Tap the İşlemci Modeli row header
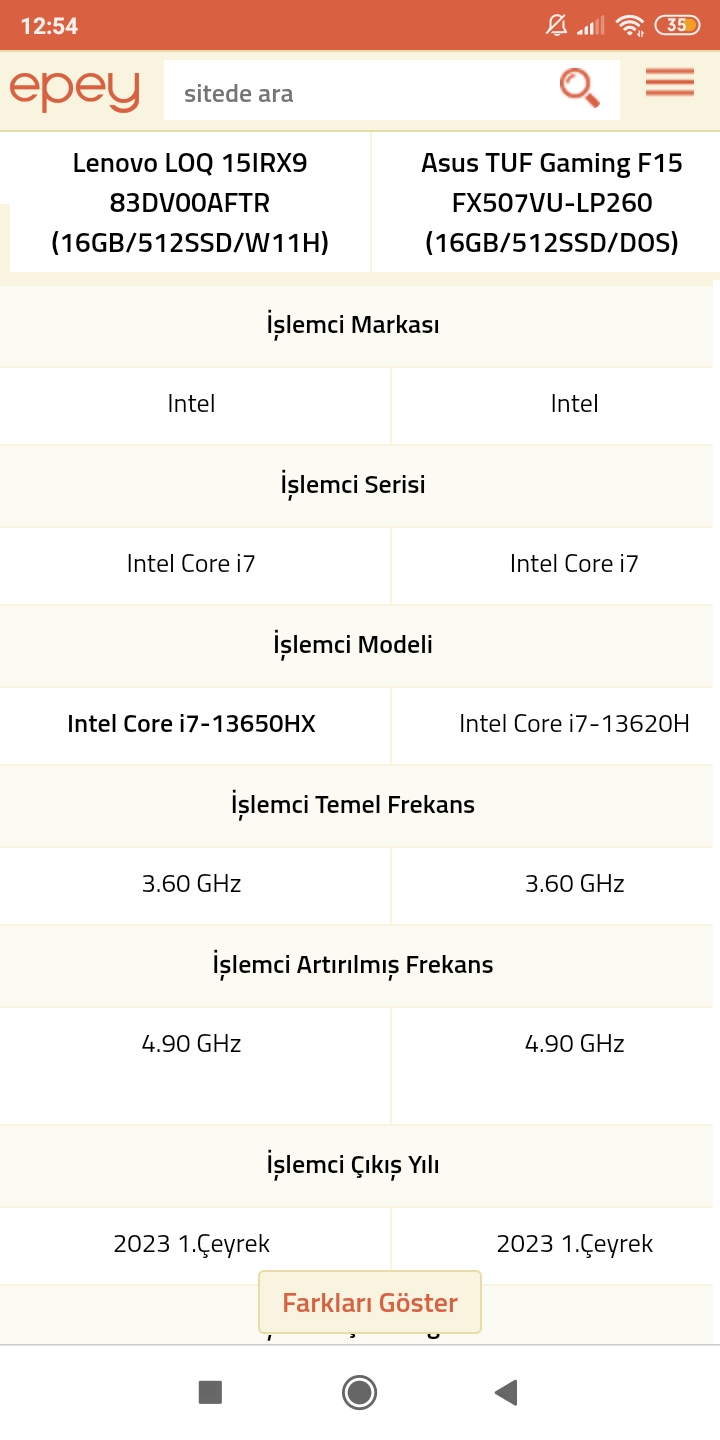This screenshot has height=1440, width=720. point(353,645)
